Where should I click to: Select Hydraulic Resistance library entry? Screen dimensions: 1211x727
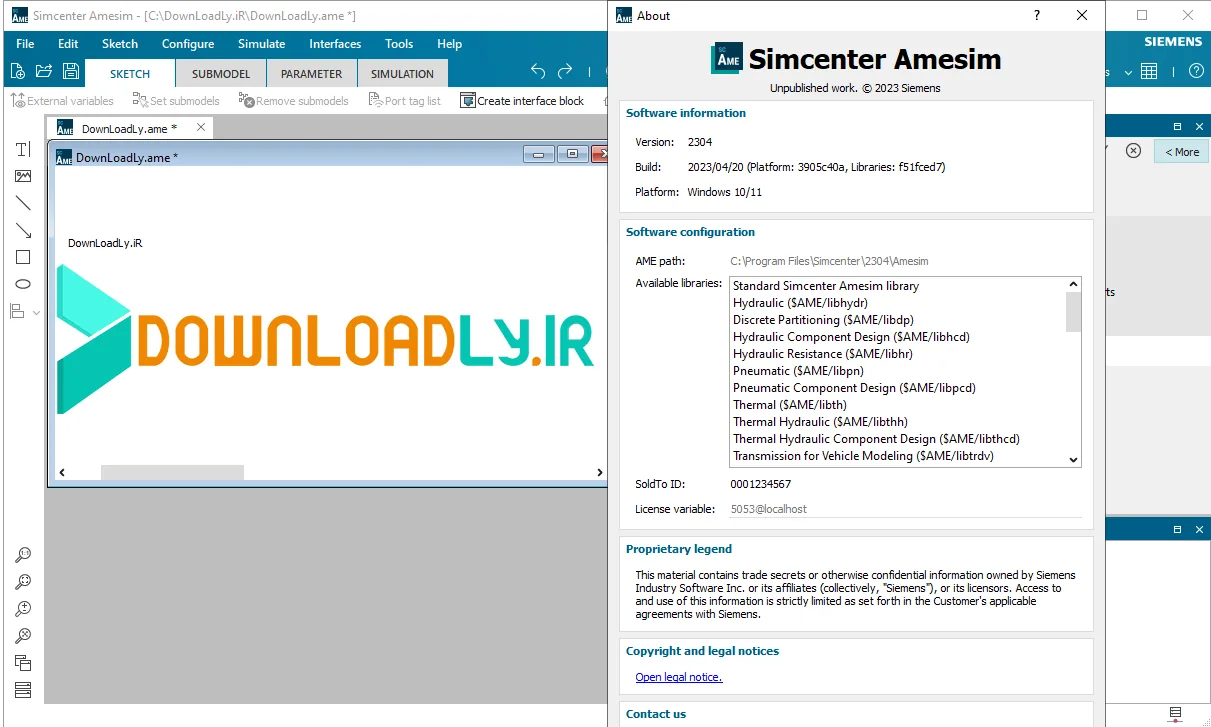[x=823, y=354]
